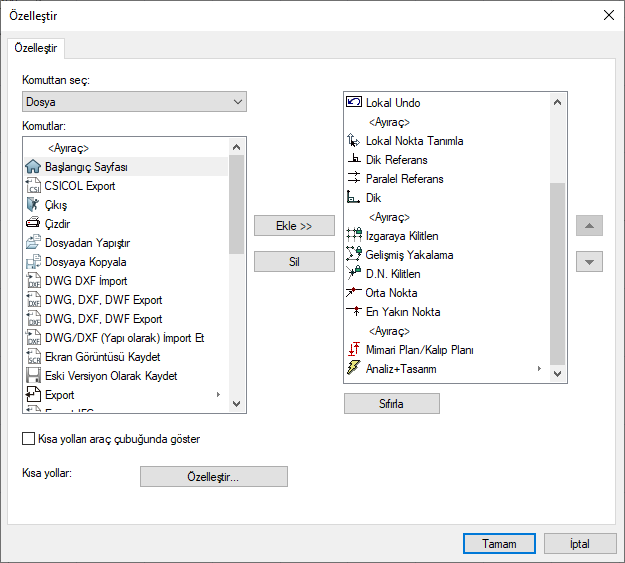Expand the Export submenu arrow
625x563 pixels.
tap(218, 395)
